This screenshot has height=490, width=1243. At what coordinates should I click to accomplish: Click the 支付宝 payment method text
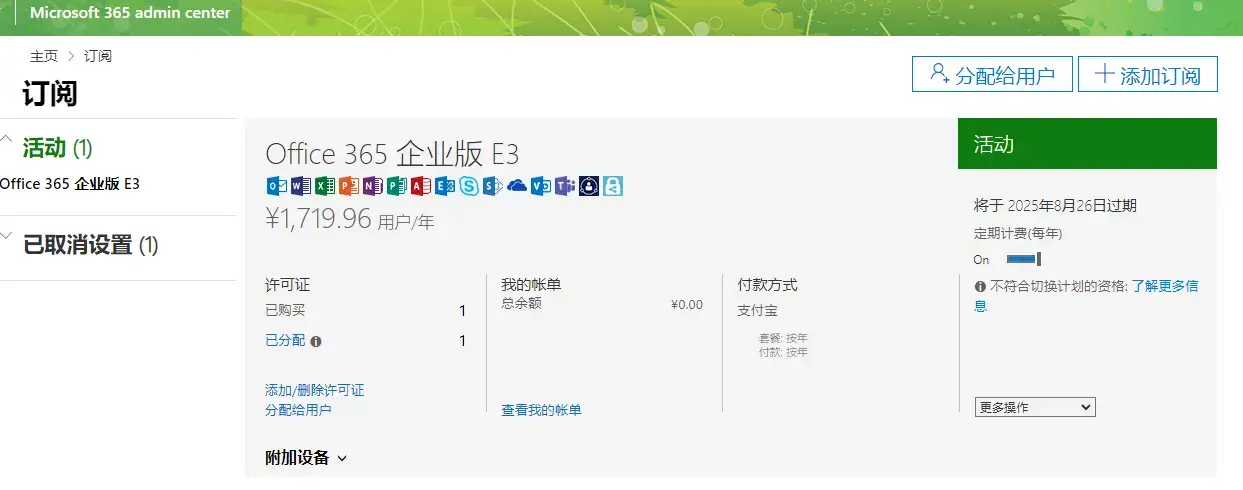[x=757, y=311]
